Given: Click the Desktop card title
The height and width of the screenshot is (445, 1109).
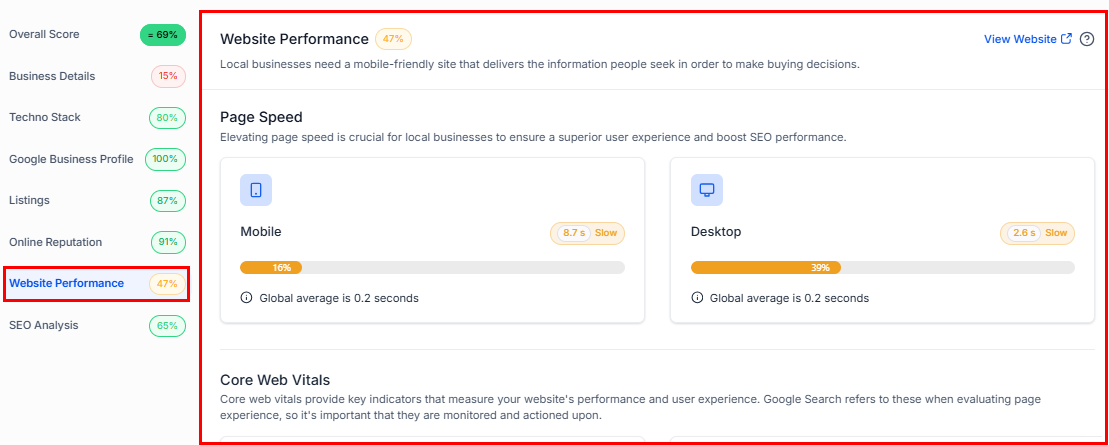Looking at the screenshot, I should pos(716,231).
